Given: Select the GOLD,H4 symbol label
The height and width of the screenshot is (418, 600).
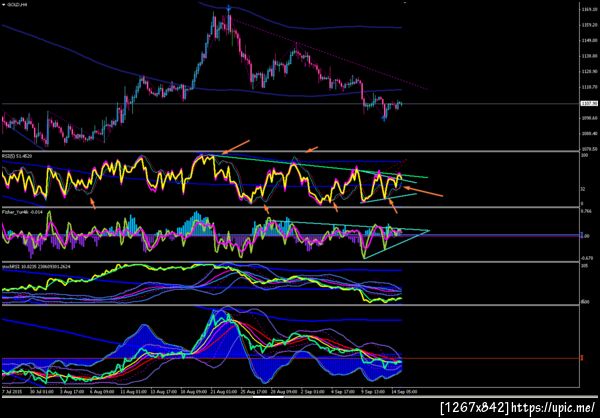Looking at the screenshot, I should click(15, 4).
